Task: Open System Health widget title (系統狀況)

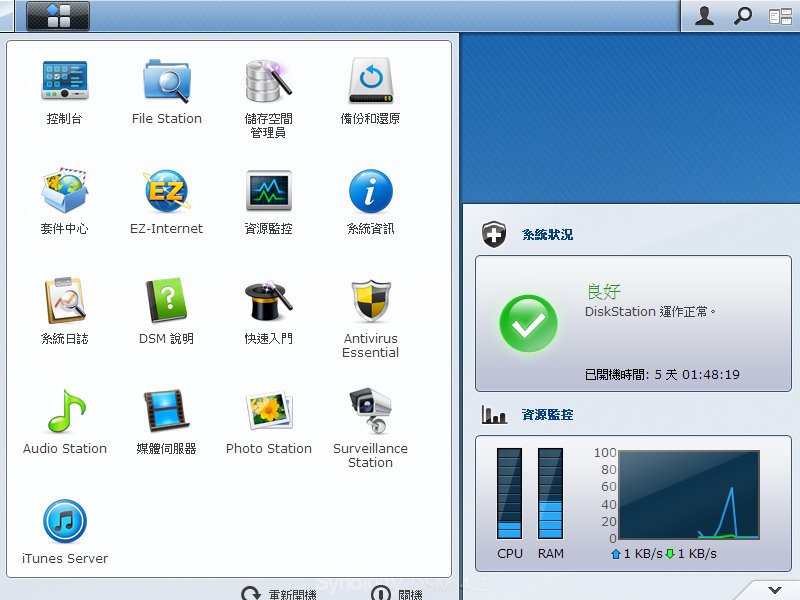Action: coord(547,235)
